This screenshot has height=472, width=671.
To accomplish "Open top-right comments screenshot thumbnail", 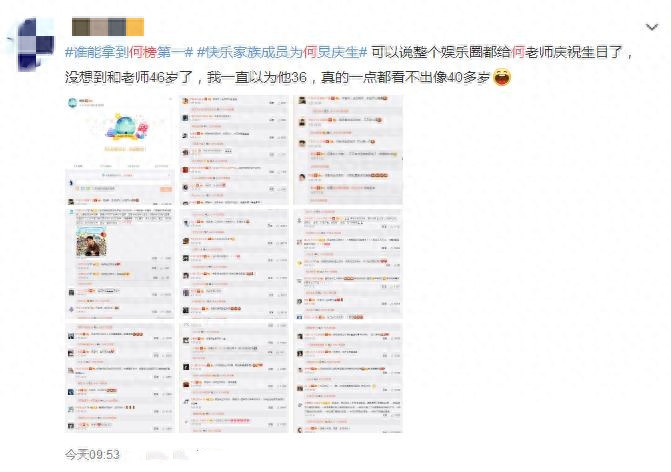I will click(348, 150).
